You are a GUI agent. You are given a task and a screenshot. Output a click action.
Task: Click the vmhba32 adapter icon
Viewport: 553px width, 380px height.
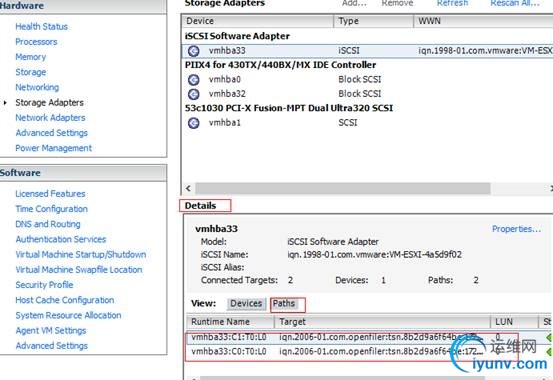pos(193,94)
